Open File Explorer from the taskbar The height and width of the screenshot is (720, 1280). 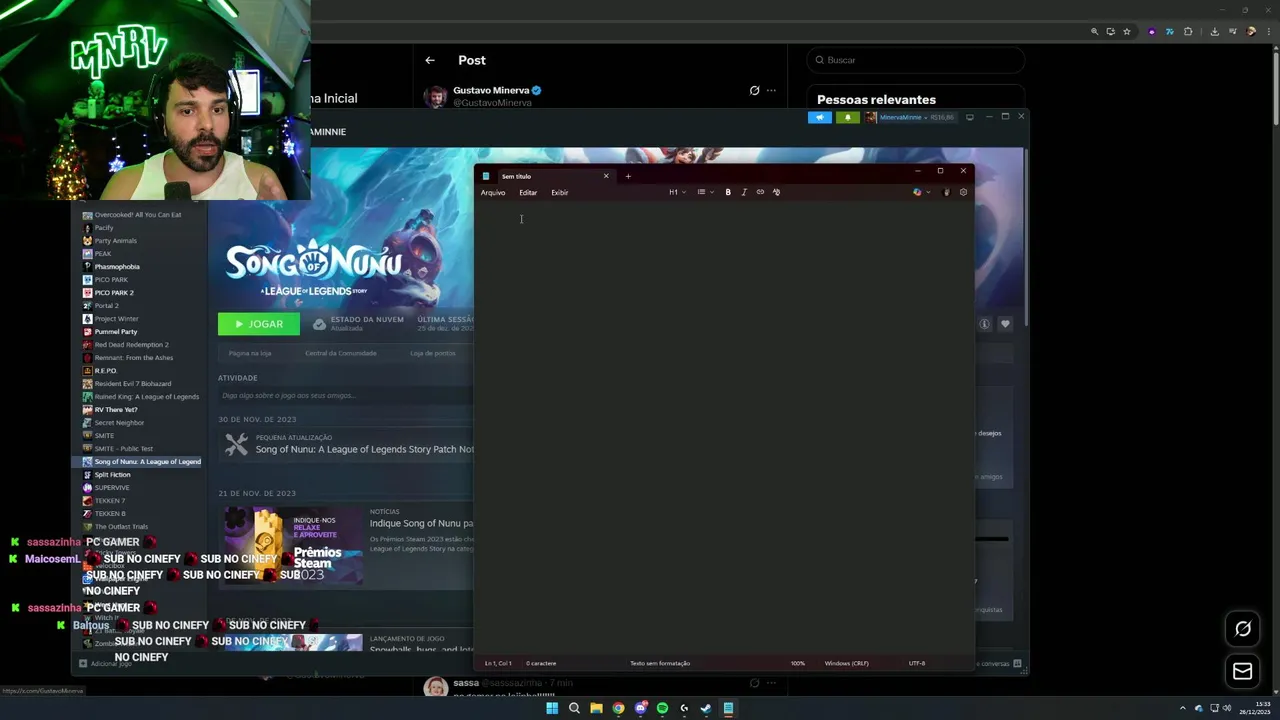click(x=596, y=708)
